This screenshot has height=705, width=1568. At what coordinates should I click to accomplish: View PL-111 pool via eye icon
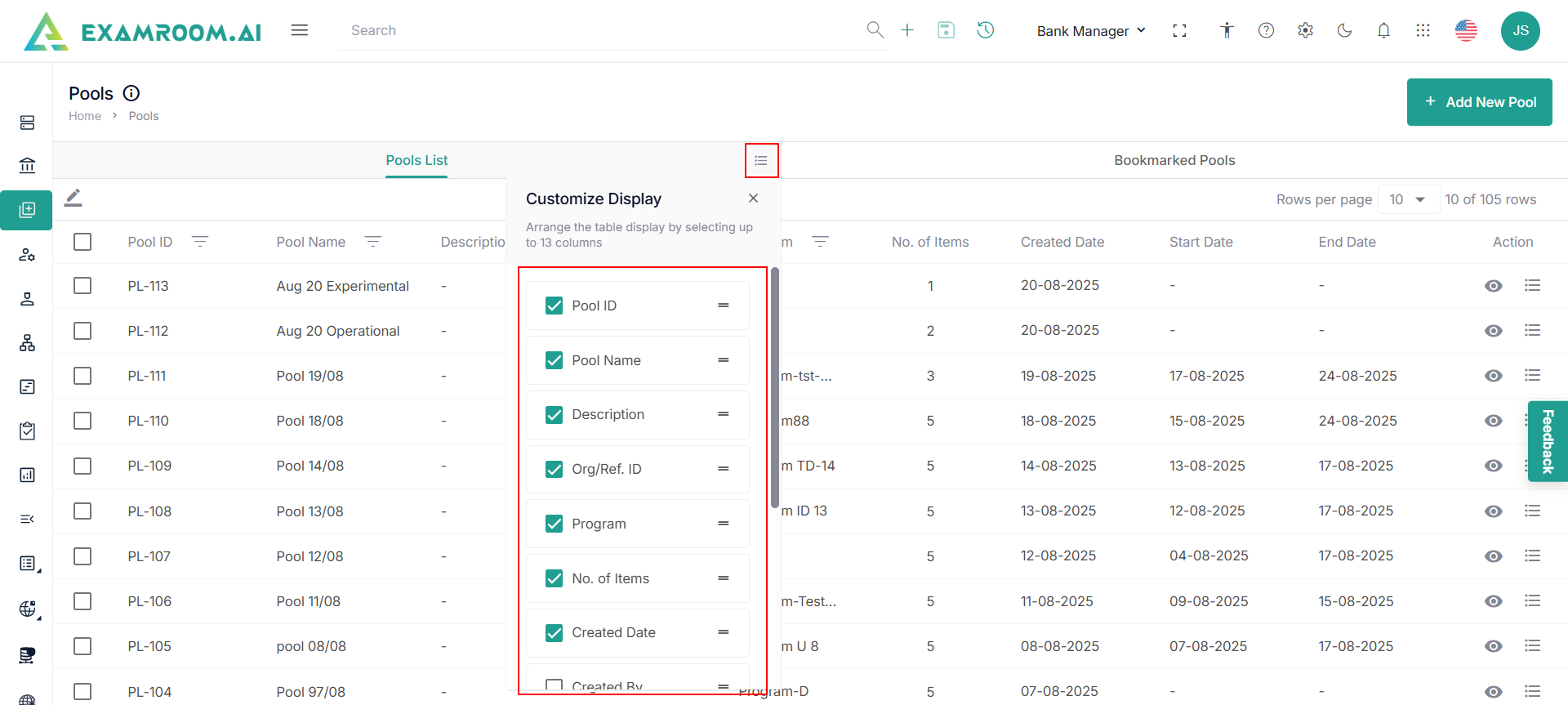(x=1493, y=376)
